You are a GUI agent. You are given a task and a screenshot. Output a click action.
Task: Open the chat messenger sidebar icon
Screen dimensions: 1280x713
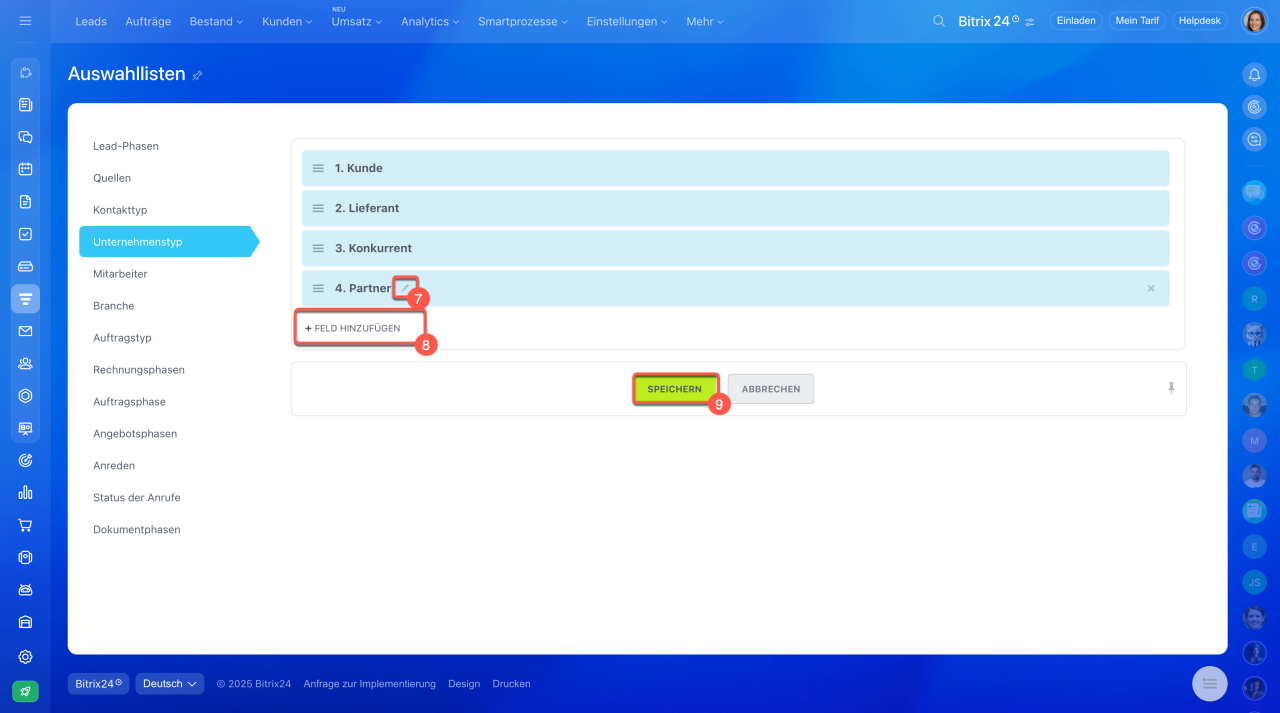pyautogui.click(x=25, y=137)
